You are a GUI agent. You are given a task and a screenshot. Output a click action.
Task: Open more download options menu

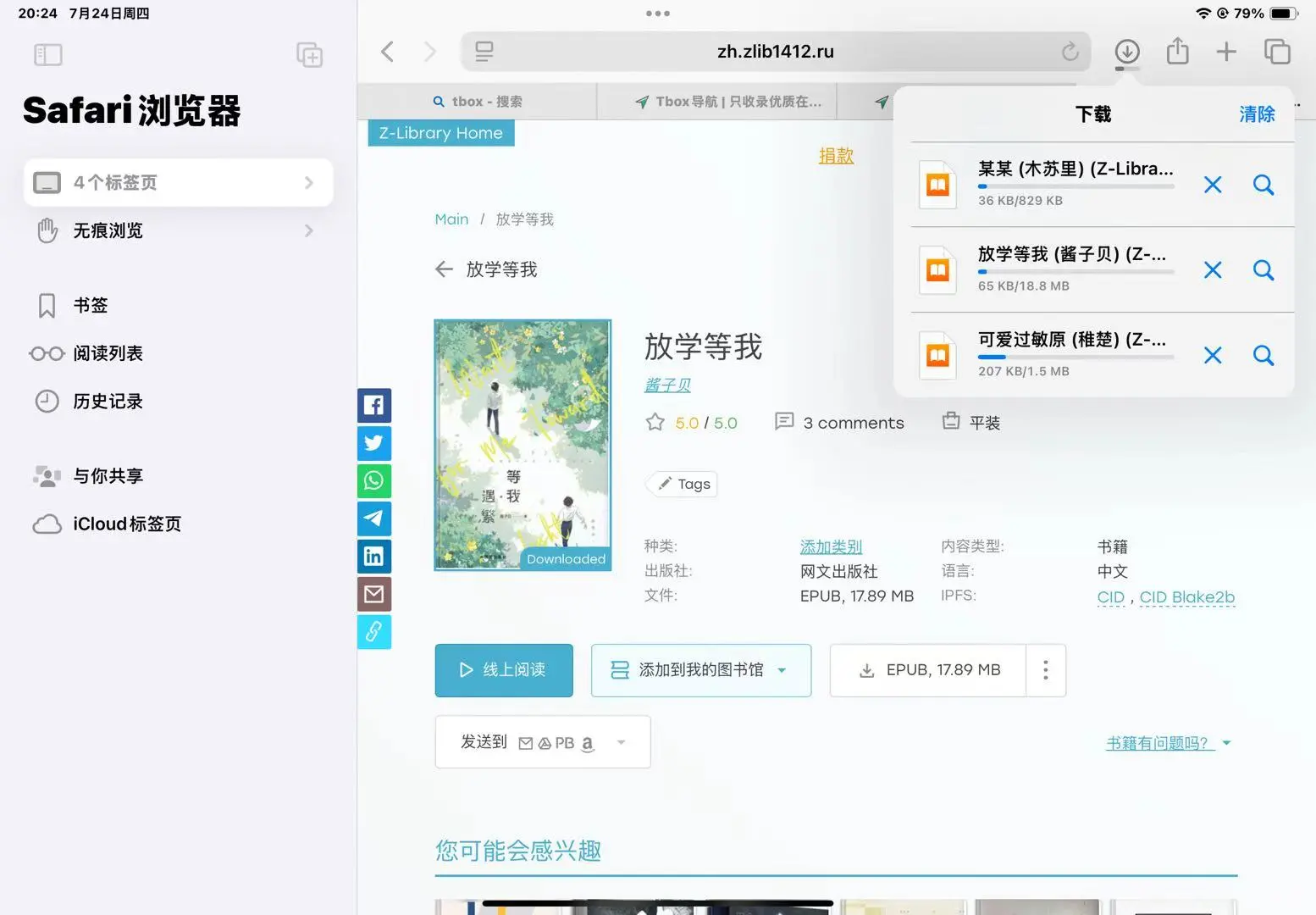pyautogui.click(x=1046, y=670)
